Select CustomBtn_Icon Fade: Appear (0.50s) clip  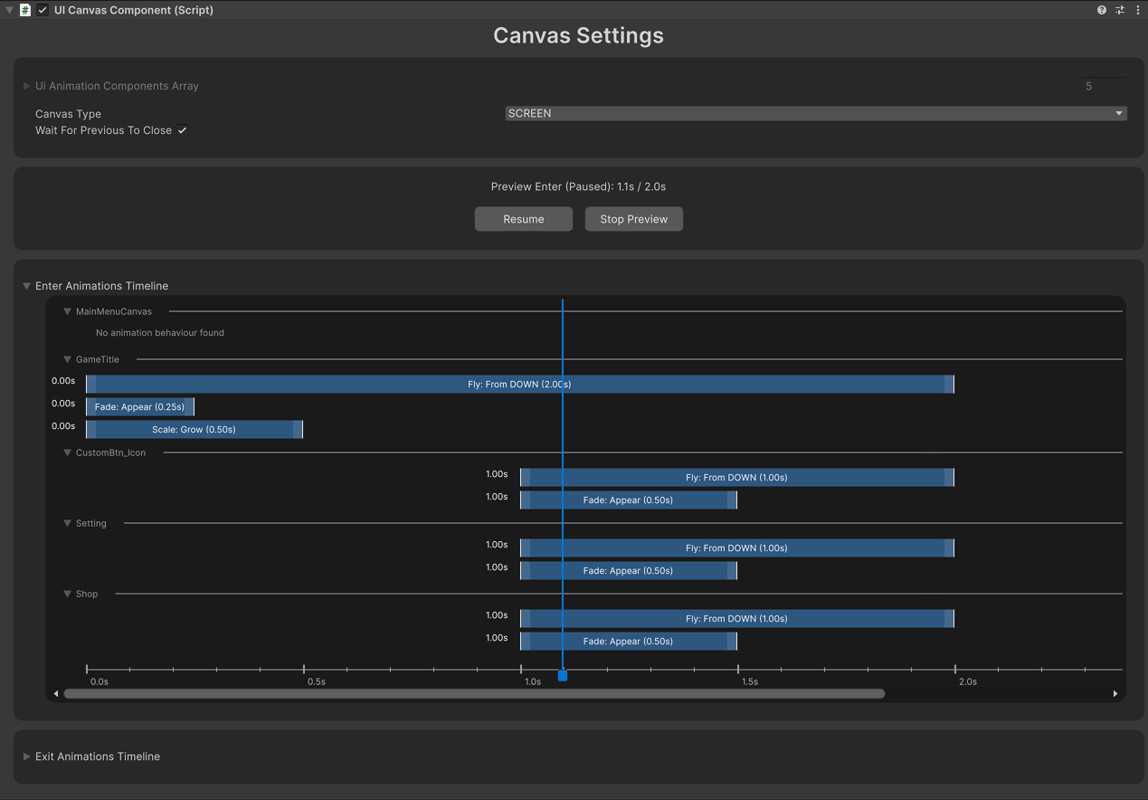point(628,500)
